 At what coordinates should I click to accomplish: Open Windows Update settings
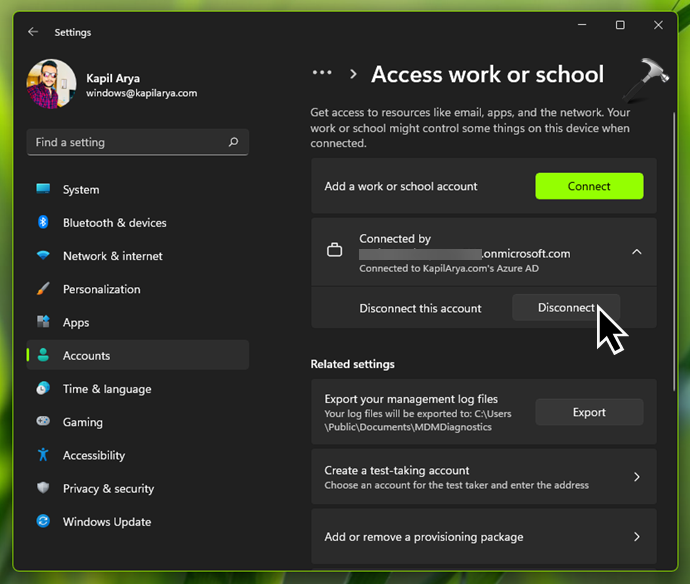[x=138, y=522]
